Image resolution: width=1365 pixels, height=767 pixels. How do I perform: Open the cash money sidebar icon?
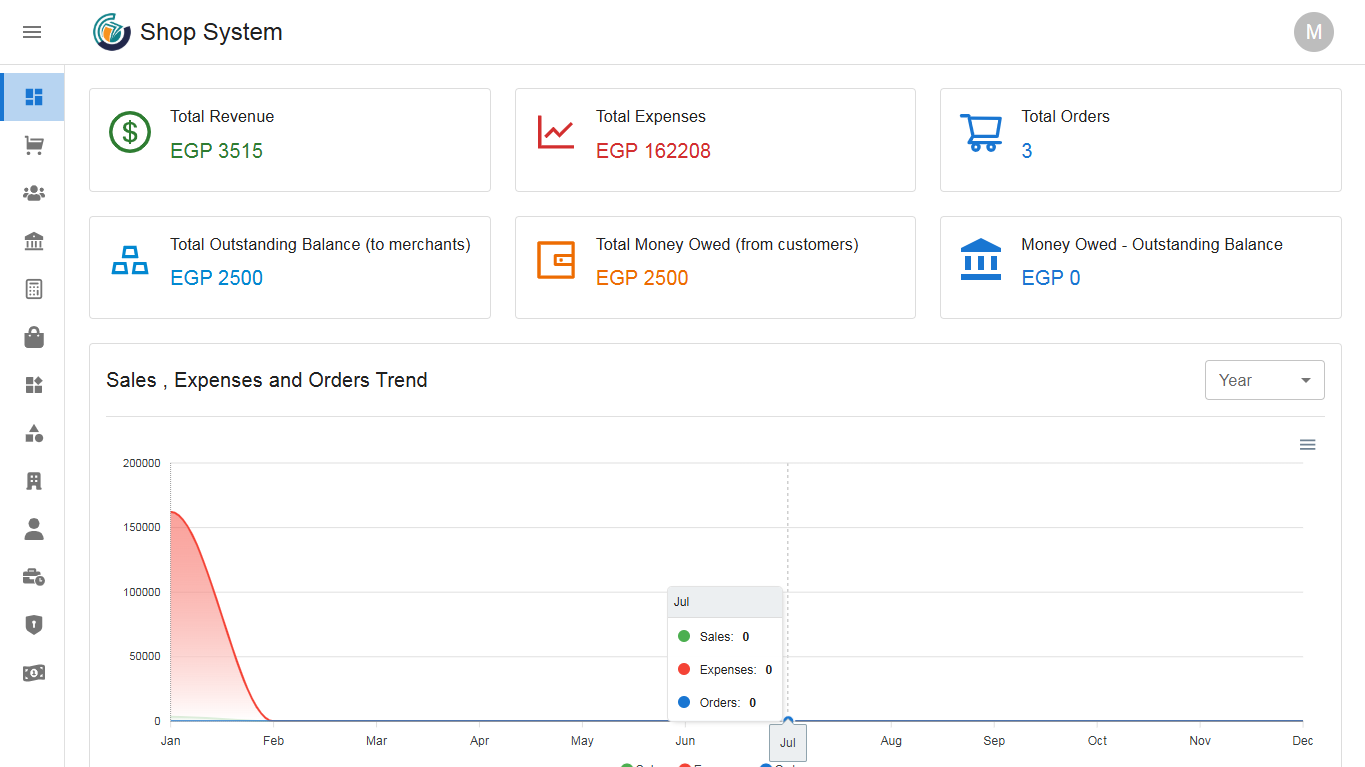coord(34,673)
